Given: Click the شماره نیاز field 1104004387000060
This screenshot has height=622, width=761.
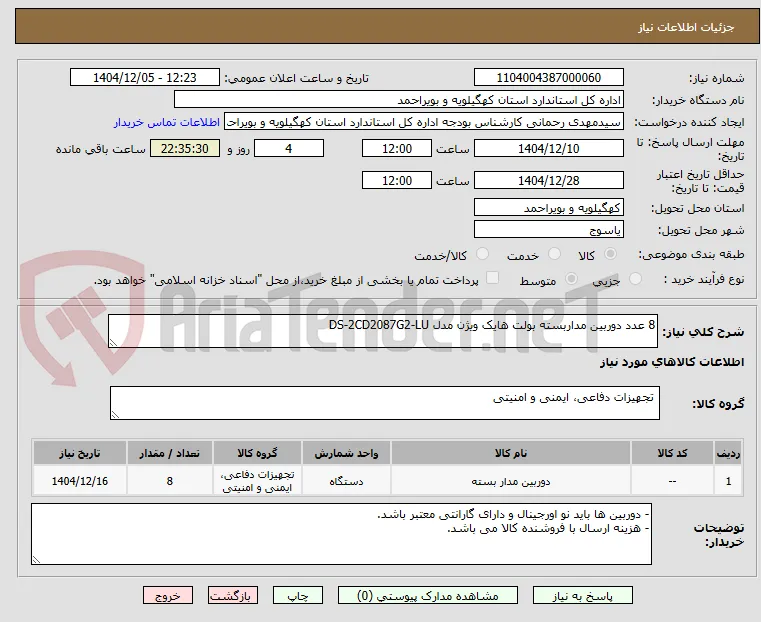Looking at the screenshot, I should coord(548,78).
